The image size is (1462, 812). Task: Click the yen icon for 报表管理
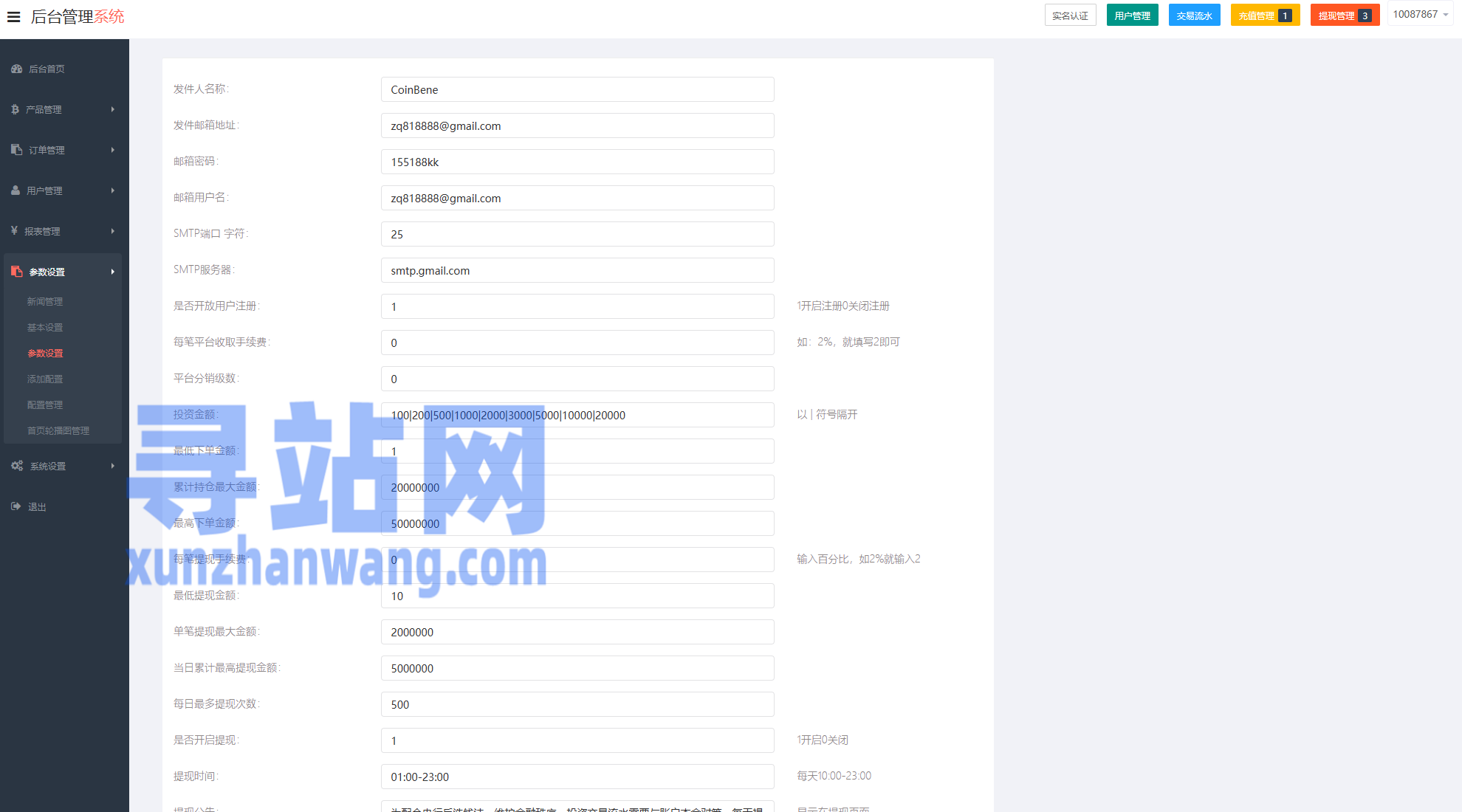click(x=14, y=231)
